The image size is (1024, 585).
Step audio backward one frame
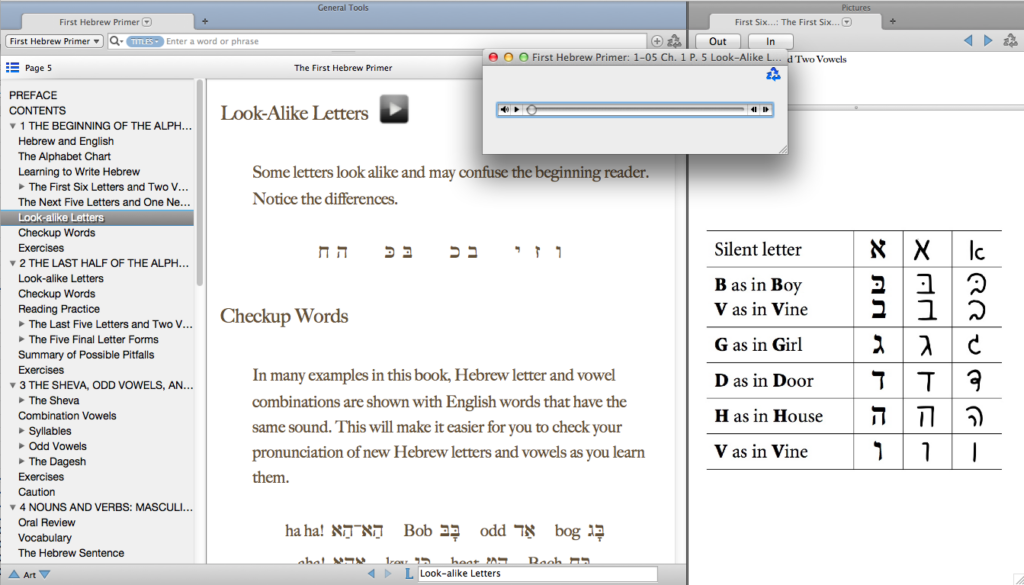click(x=753, y=110)
